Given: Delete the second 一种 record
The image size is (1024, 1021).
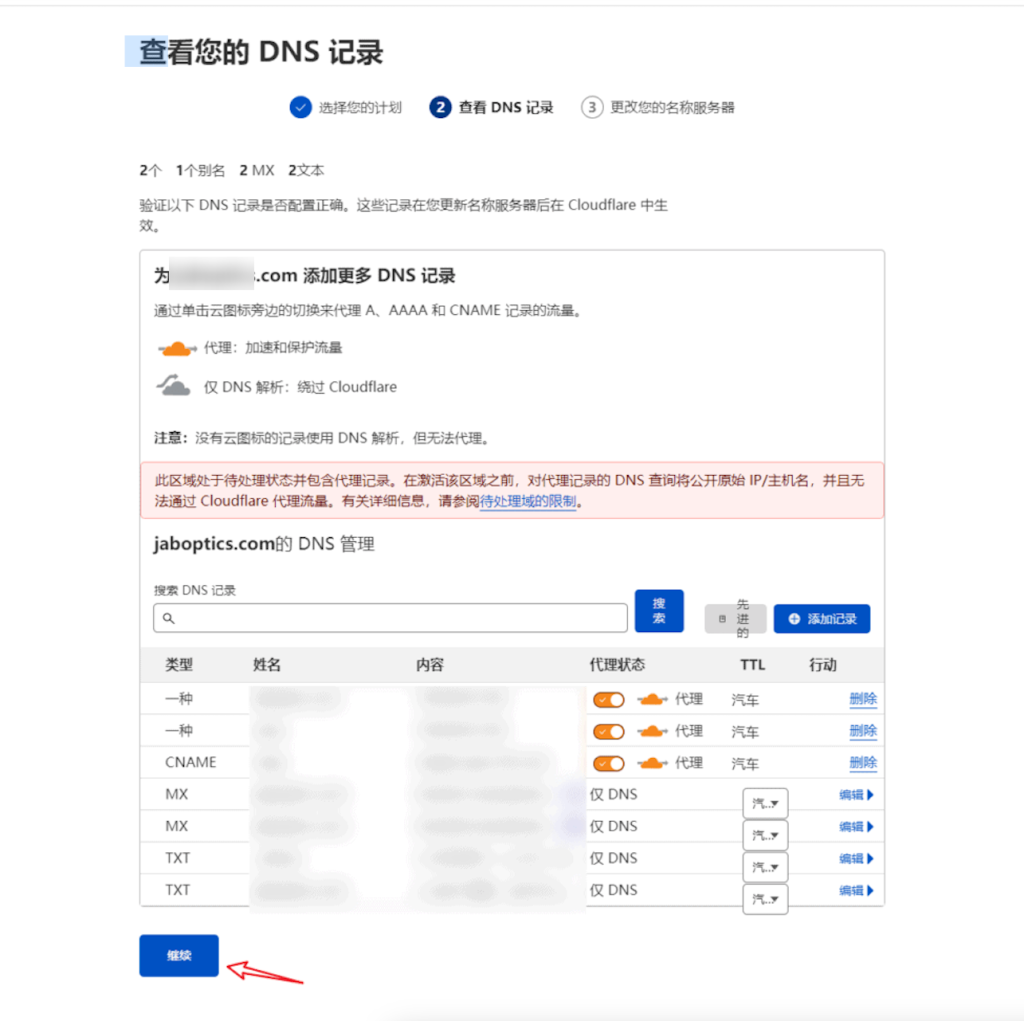Looking at the screenshot, I should [863, 731].
